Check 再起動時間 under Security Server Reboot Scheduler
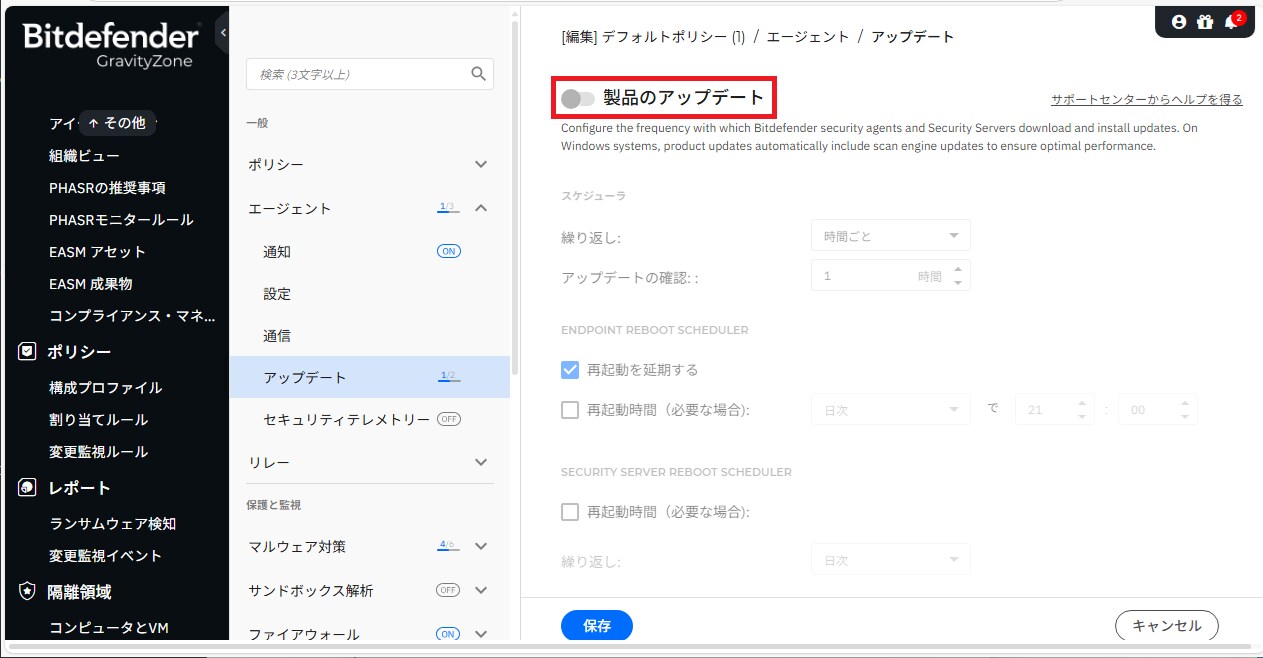Image resolution: width=1263 pixels, height=658 pixels. [570, 512]
